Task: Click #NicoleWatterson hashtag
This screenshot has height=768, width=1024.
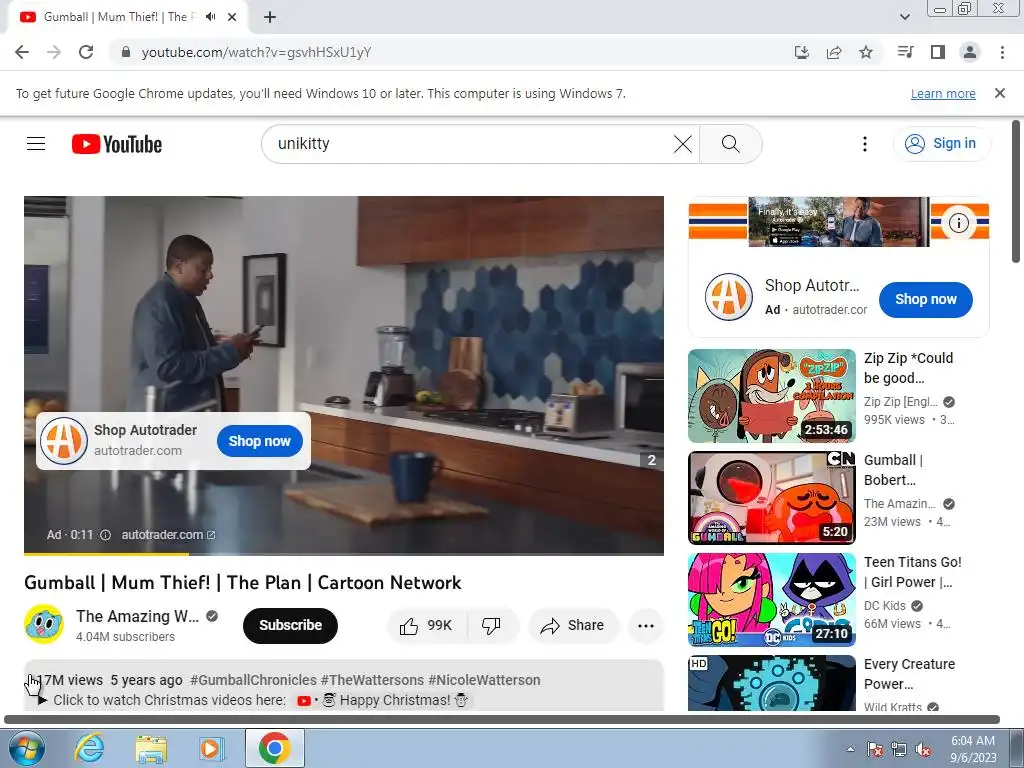Action: (x=484, y=680)
